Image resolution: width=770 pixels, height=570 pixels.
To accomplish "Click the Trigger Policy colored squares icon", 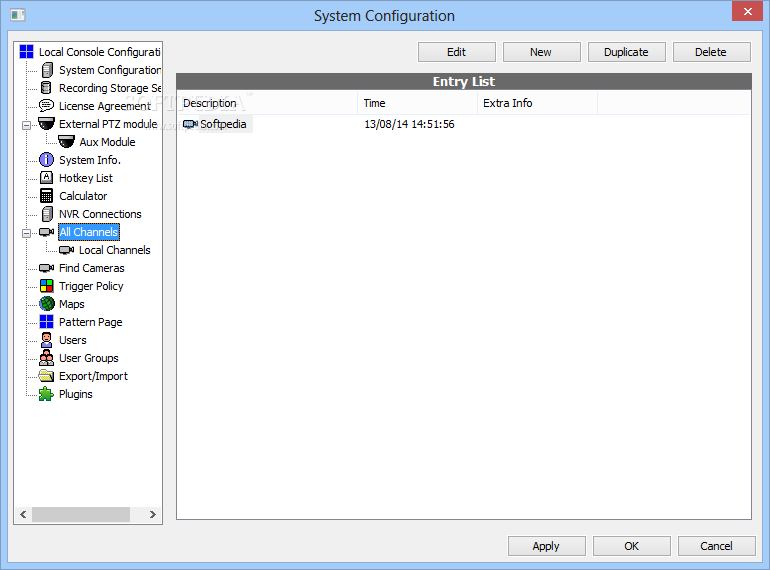I will (46, 286).
